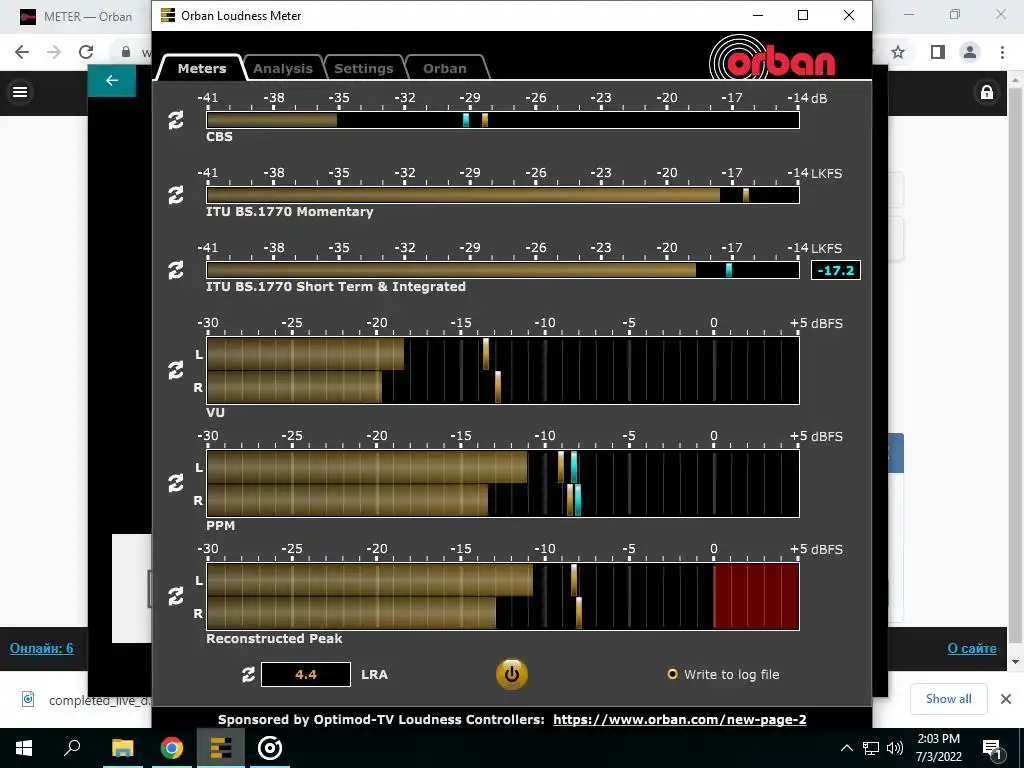1024x768 pixels.
Task: Switch to Chrome in the taskbar
Action: 172,748
